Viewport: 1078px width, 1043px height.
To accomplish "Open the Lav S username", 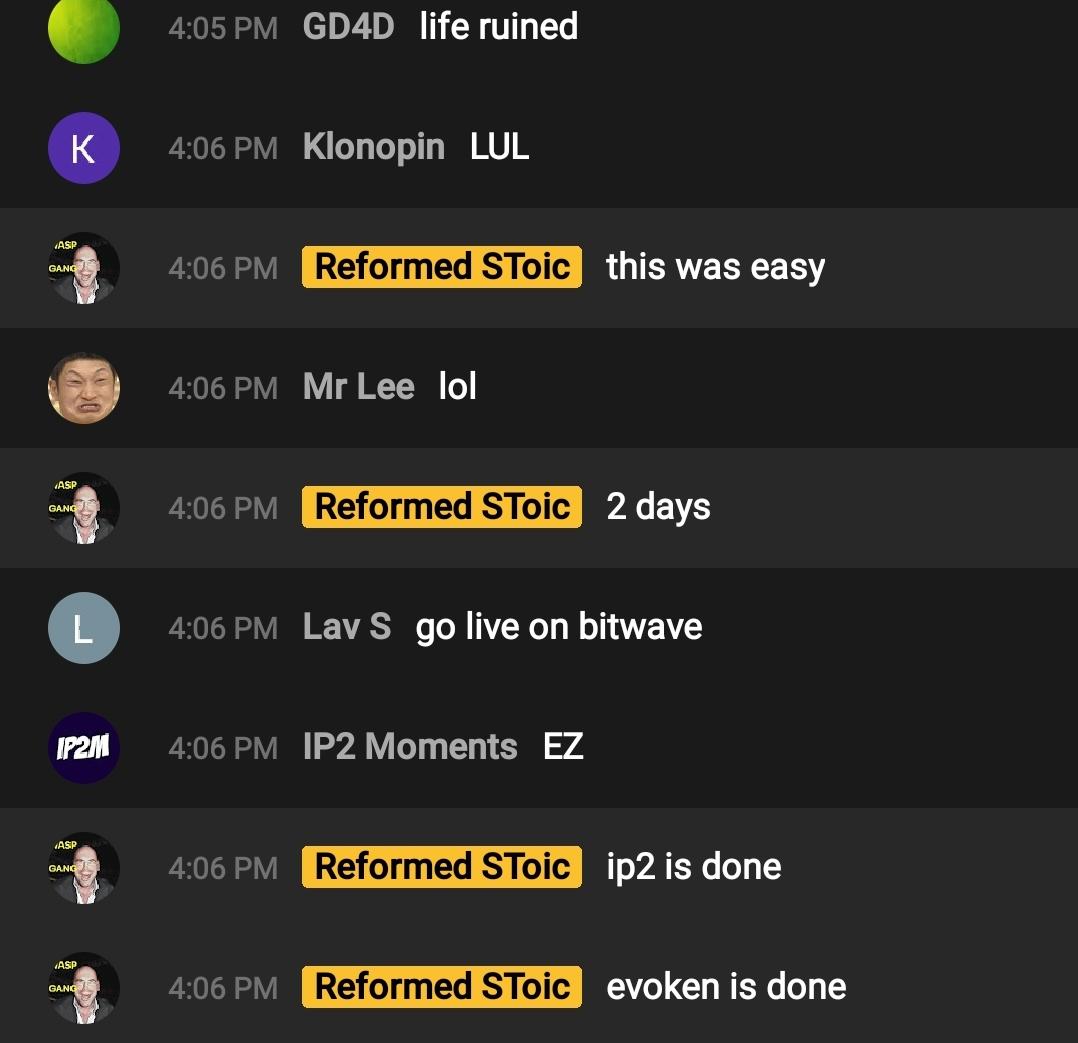I will 347,626.
